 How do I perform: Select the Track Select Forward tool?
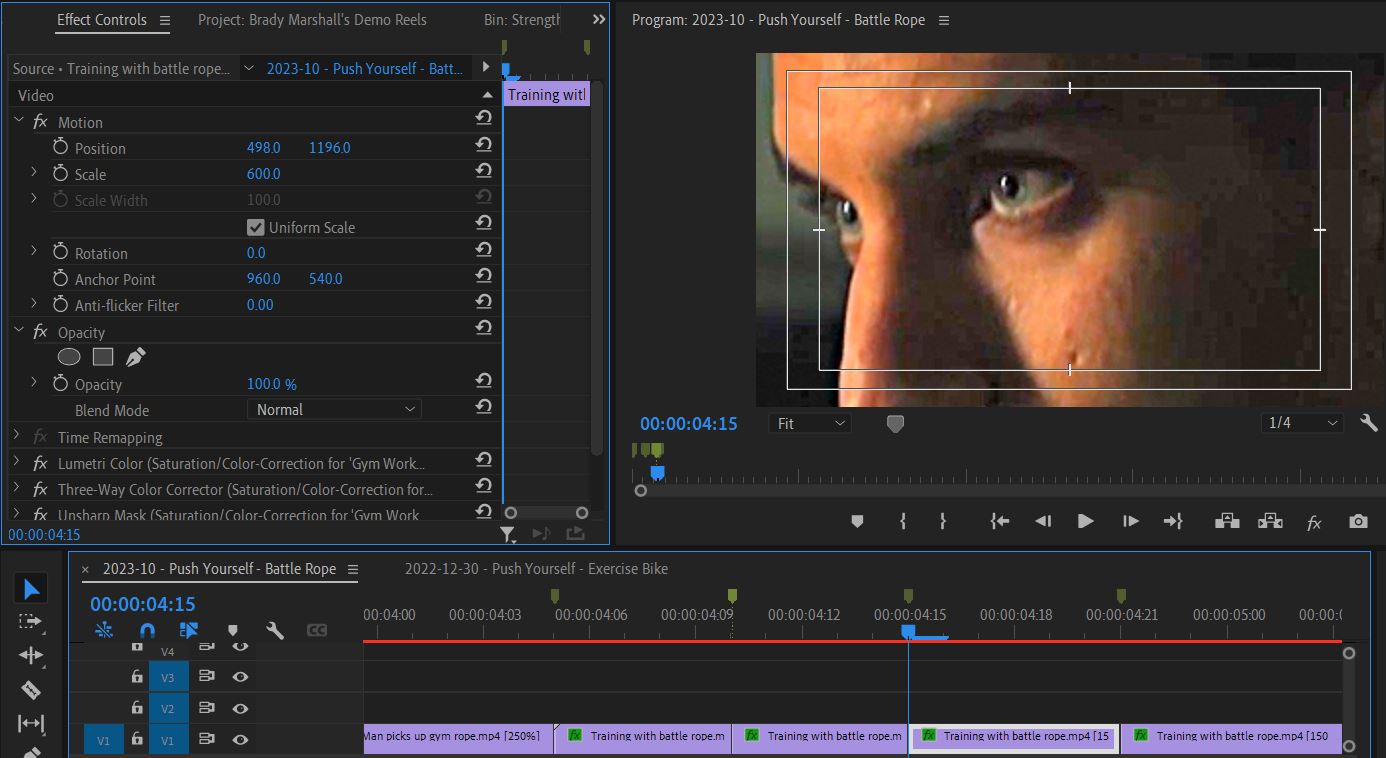[x=31, y=622]
